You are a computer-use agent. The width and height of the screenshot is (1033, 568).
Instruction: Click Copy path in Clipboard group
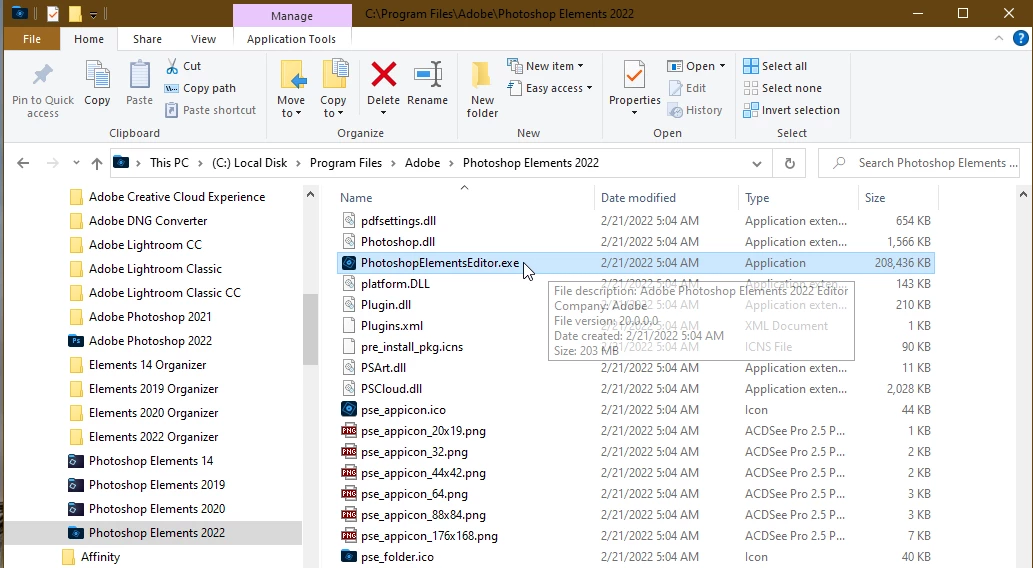click(x=200, y=88)
